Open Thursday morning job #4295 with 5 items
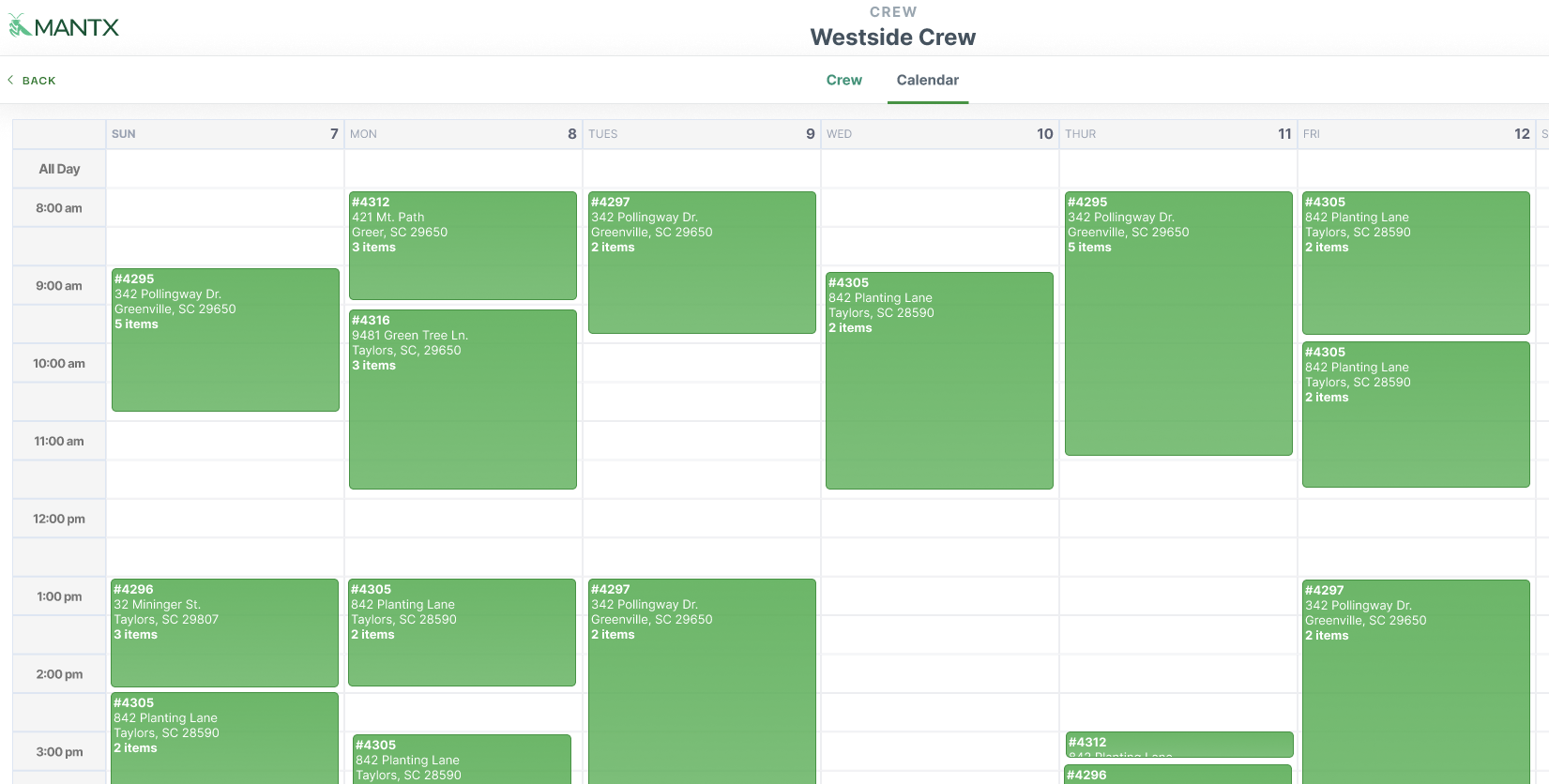 point(1178,324)
